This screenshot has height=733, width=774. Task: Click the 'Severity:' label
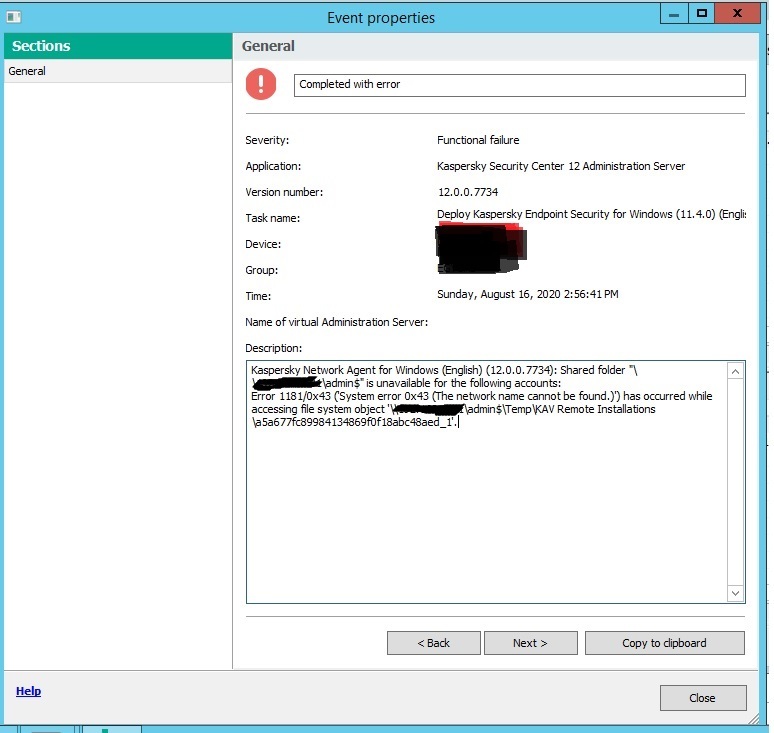267,140
